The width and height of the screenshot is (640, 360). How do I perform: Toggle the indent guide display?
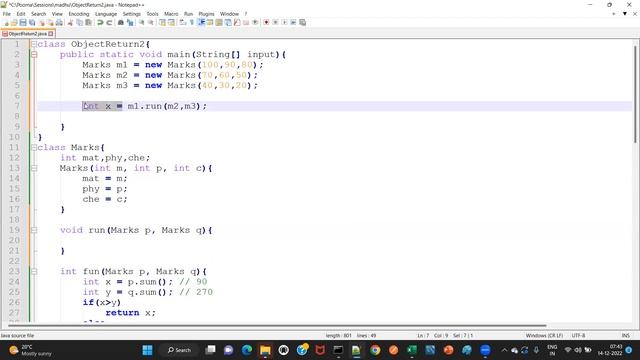coord(201,22)
